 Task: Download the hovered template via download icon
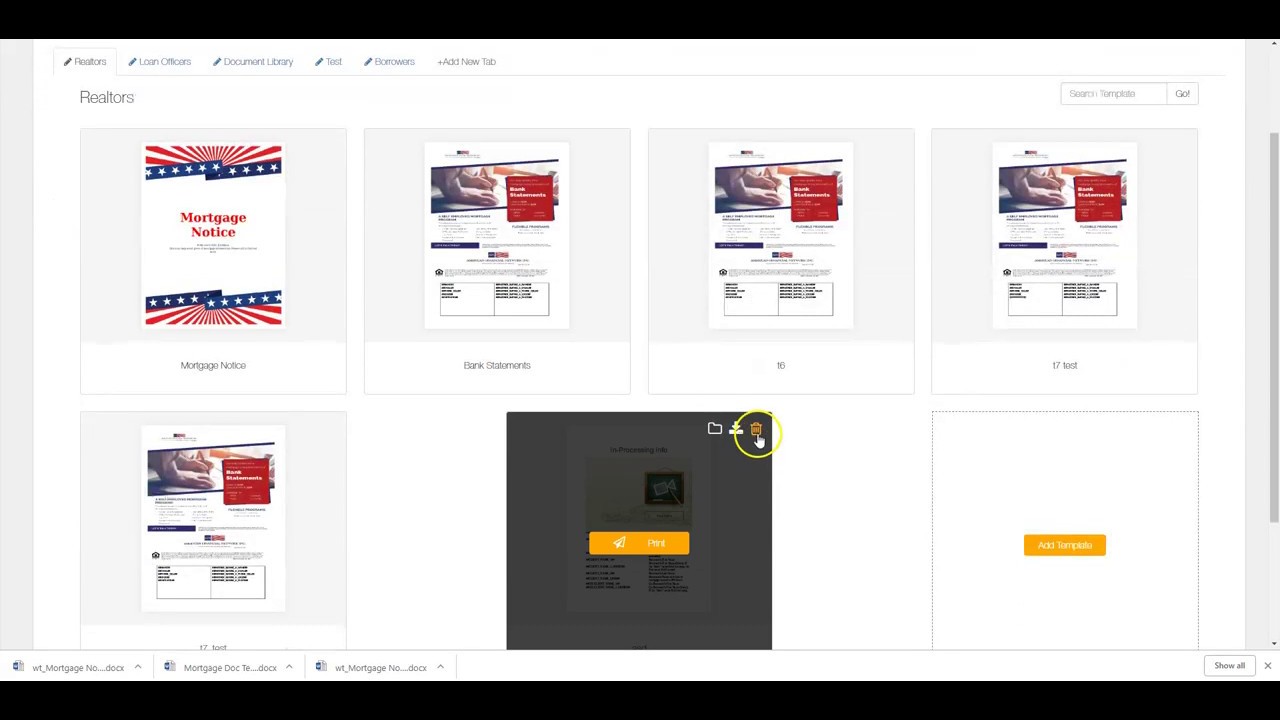coord(736,429)
